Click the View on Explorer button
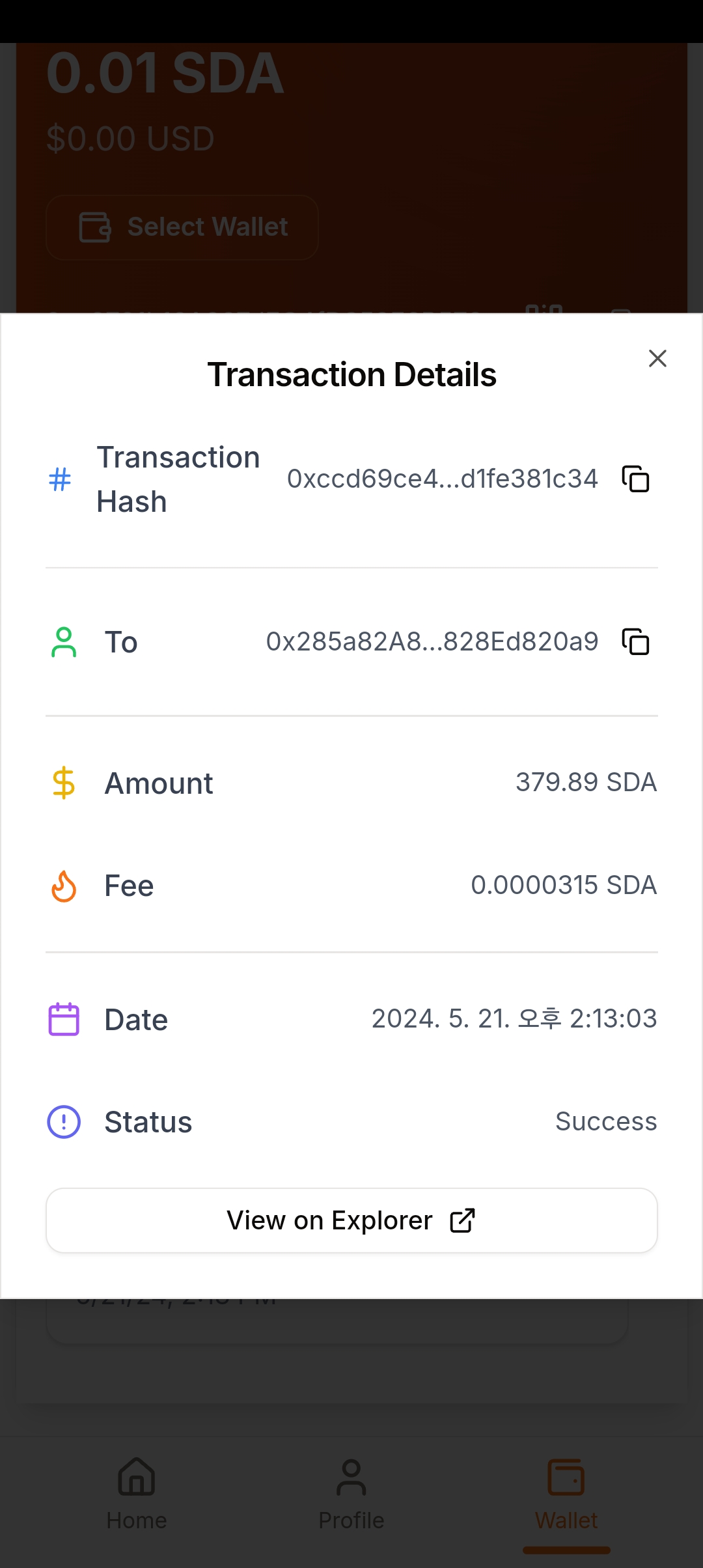The image size is (703, 1568). pyautogui.click(x=351, y=1220)
